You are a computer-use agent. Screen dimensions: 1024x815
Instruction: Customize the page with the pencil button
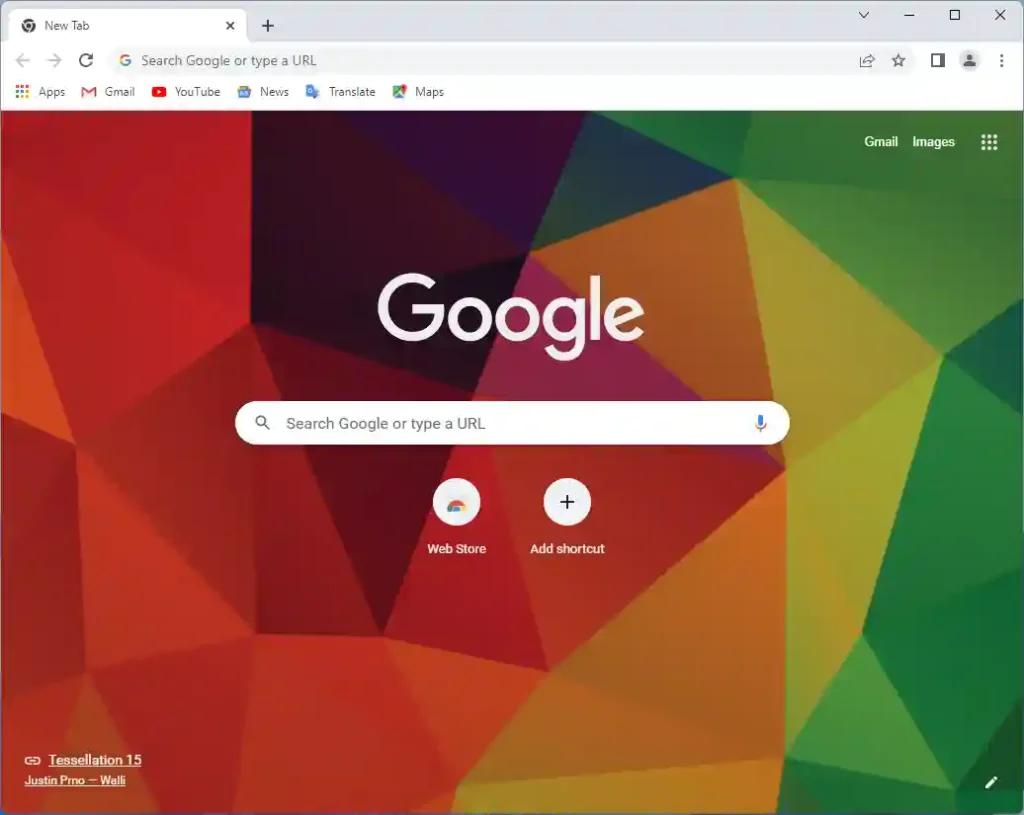click(990, 782)
